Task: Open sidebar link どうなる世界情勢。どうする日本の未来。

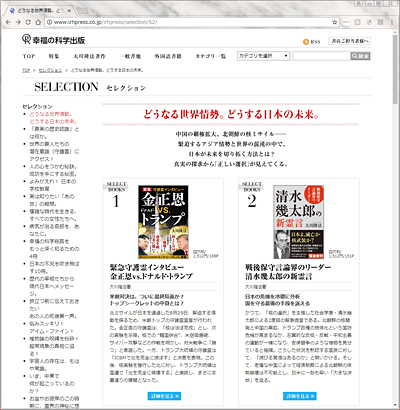Action: click(x=53, y=118)
